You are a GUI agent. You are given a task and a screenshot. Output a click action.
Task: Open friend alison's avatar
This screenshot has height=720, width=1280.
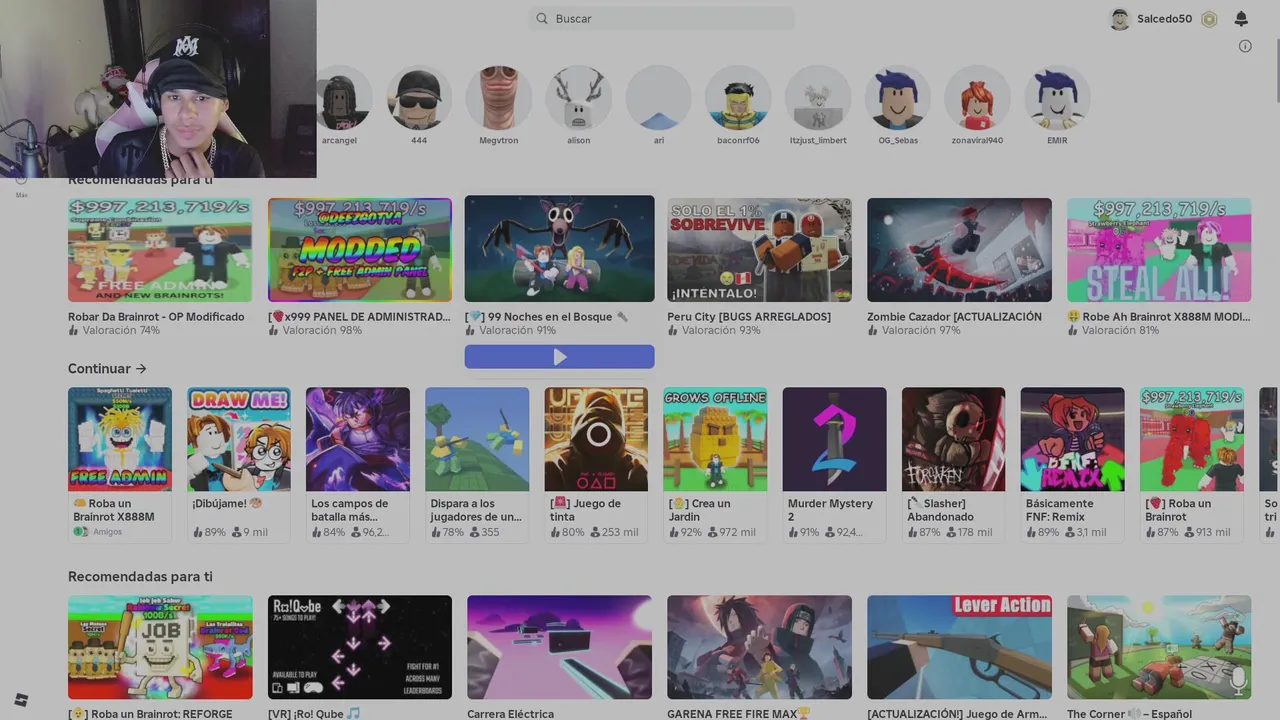point(578,98)
